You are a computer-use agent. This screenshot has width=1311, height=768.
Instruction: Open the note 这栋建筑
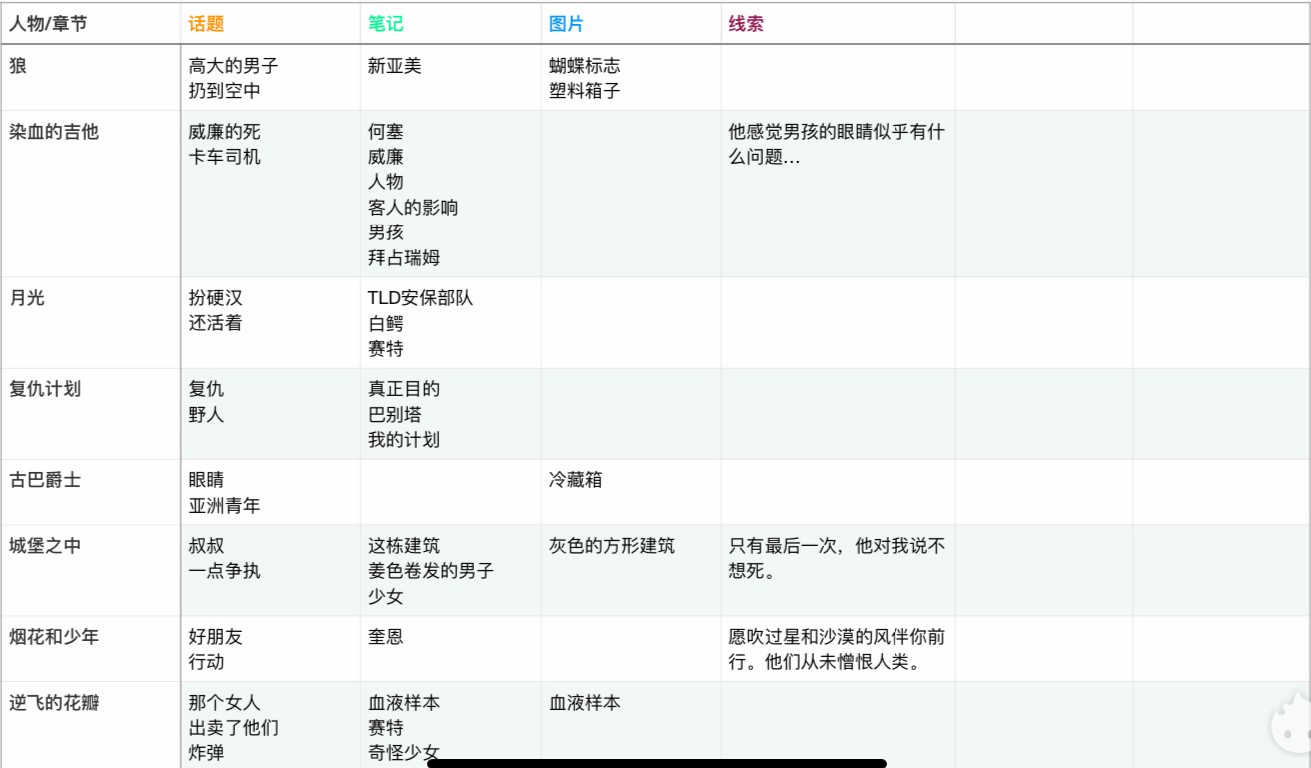[x=404, y=546]
